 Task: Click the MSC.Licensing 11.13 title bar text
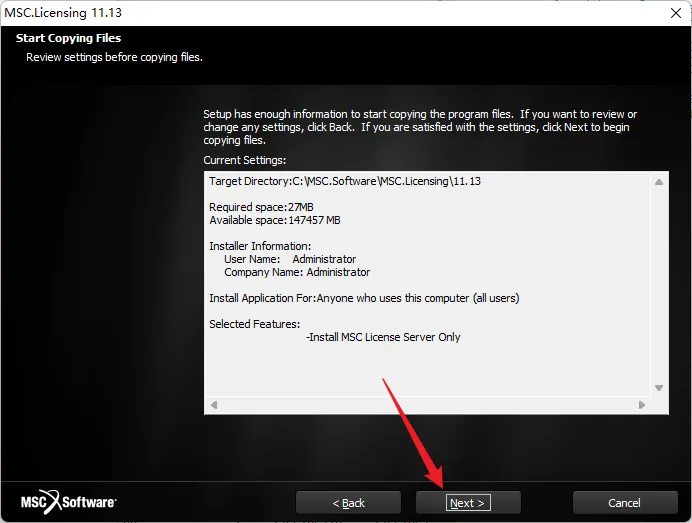pos(63,13)
